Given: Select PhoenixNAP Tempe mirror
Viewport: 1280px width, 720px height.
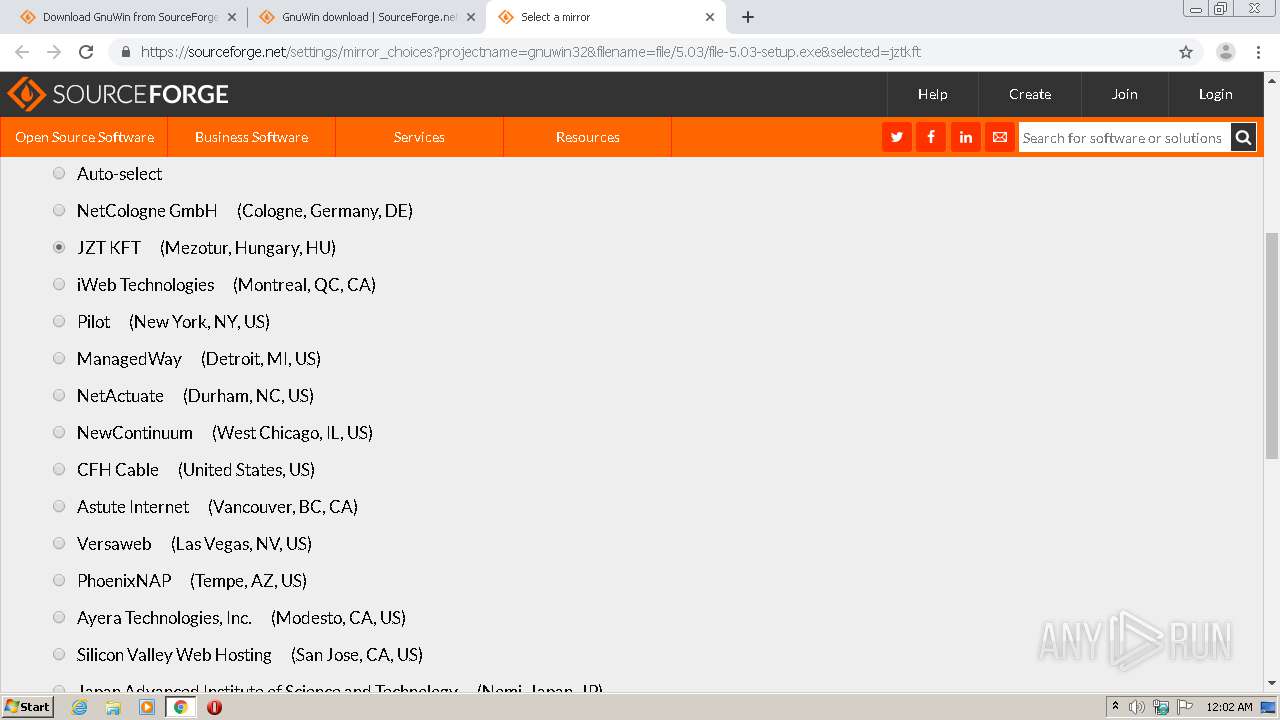Looking at the screenshot, I should click(59, 580).
